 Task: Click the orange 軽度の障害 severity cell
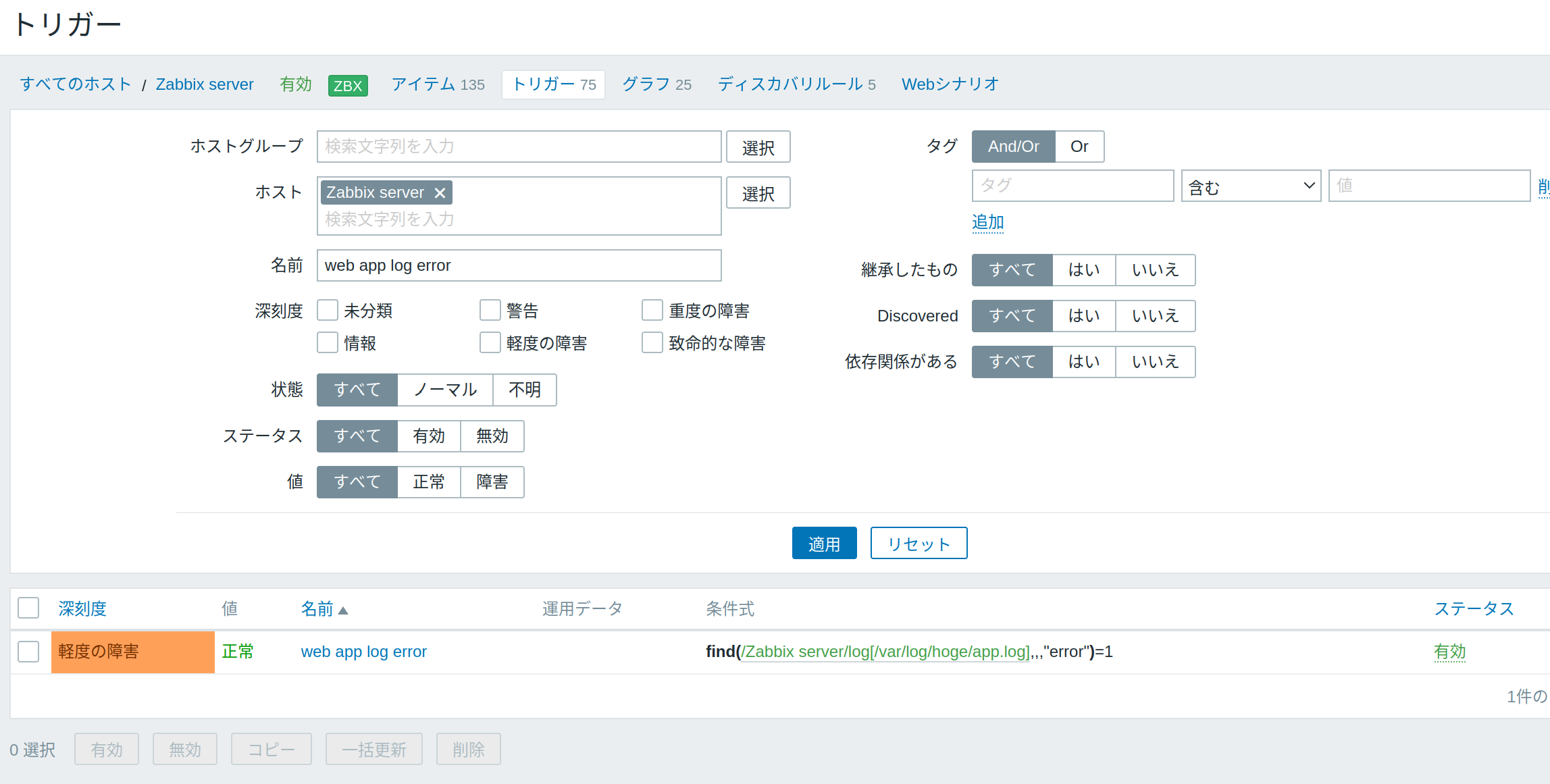point(132,652)
